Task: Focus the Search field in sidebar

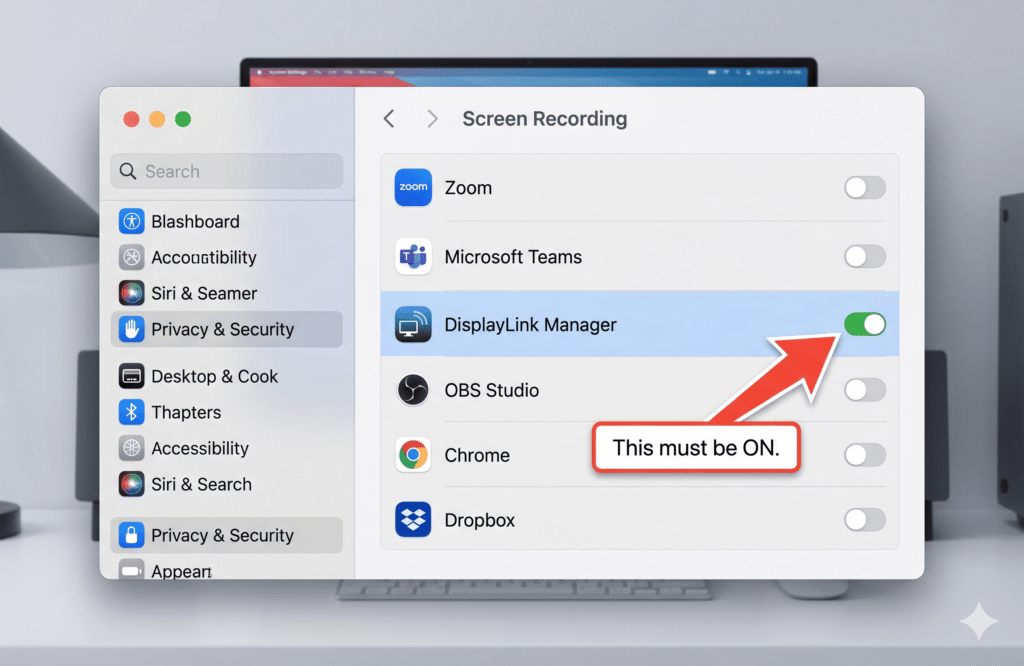Action: [x=227, y=171]
